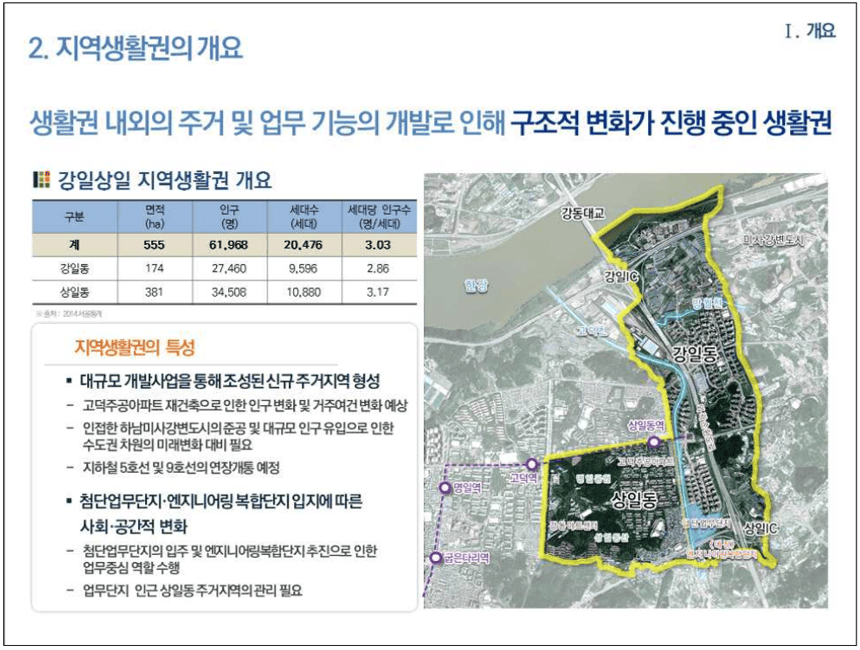
Task: Click the value '2.86' in the table
Action: click(378, 269)
